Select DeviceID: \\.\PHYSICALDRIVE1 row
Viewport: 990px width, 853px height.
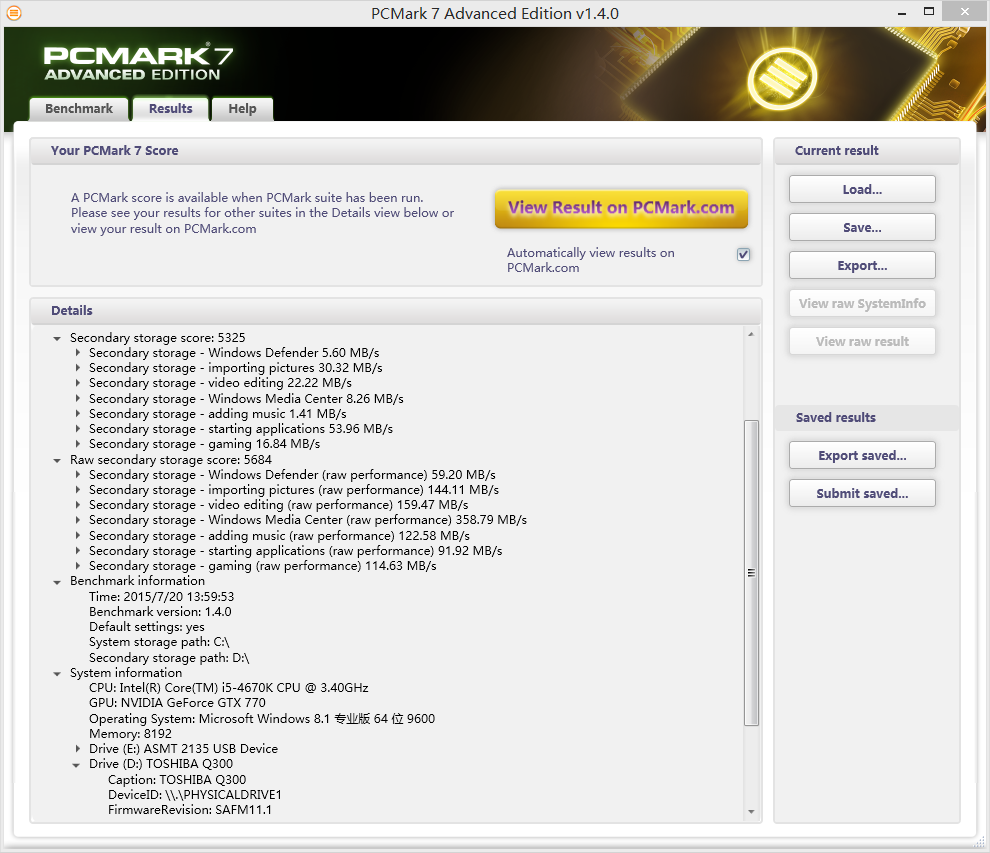(194, 795)
